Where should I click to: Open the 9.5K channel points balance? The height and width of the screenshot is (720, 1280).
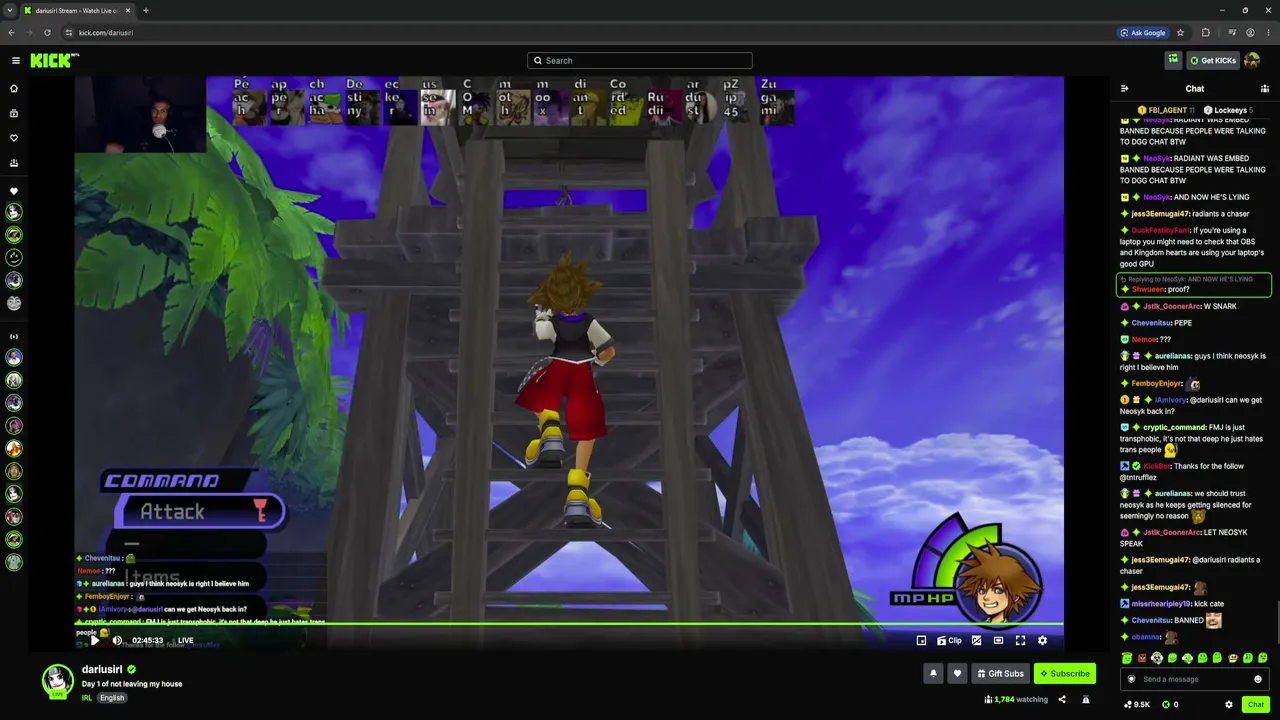(x=1137, y=705)
